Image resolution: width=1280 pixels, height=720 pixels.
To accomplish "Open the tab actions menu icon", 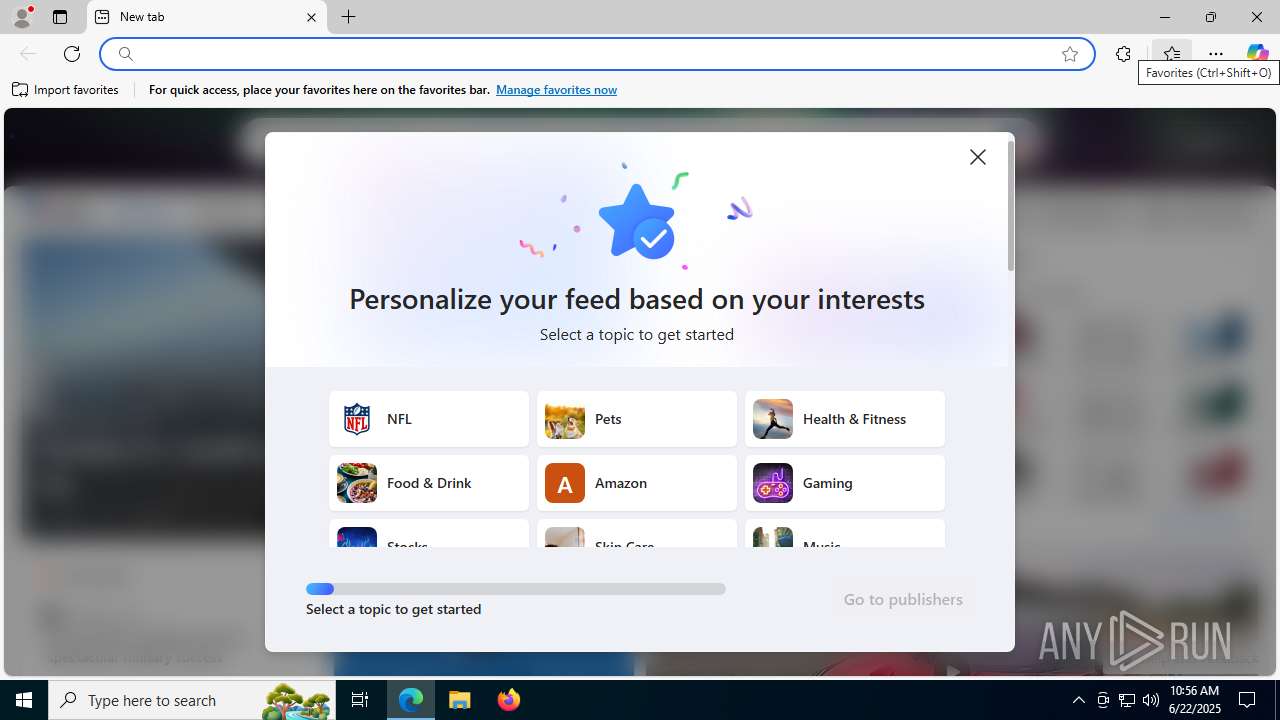I will point(60,17).
